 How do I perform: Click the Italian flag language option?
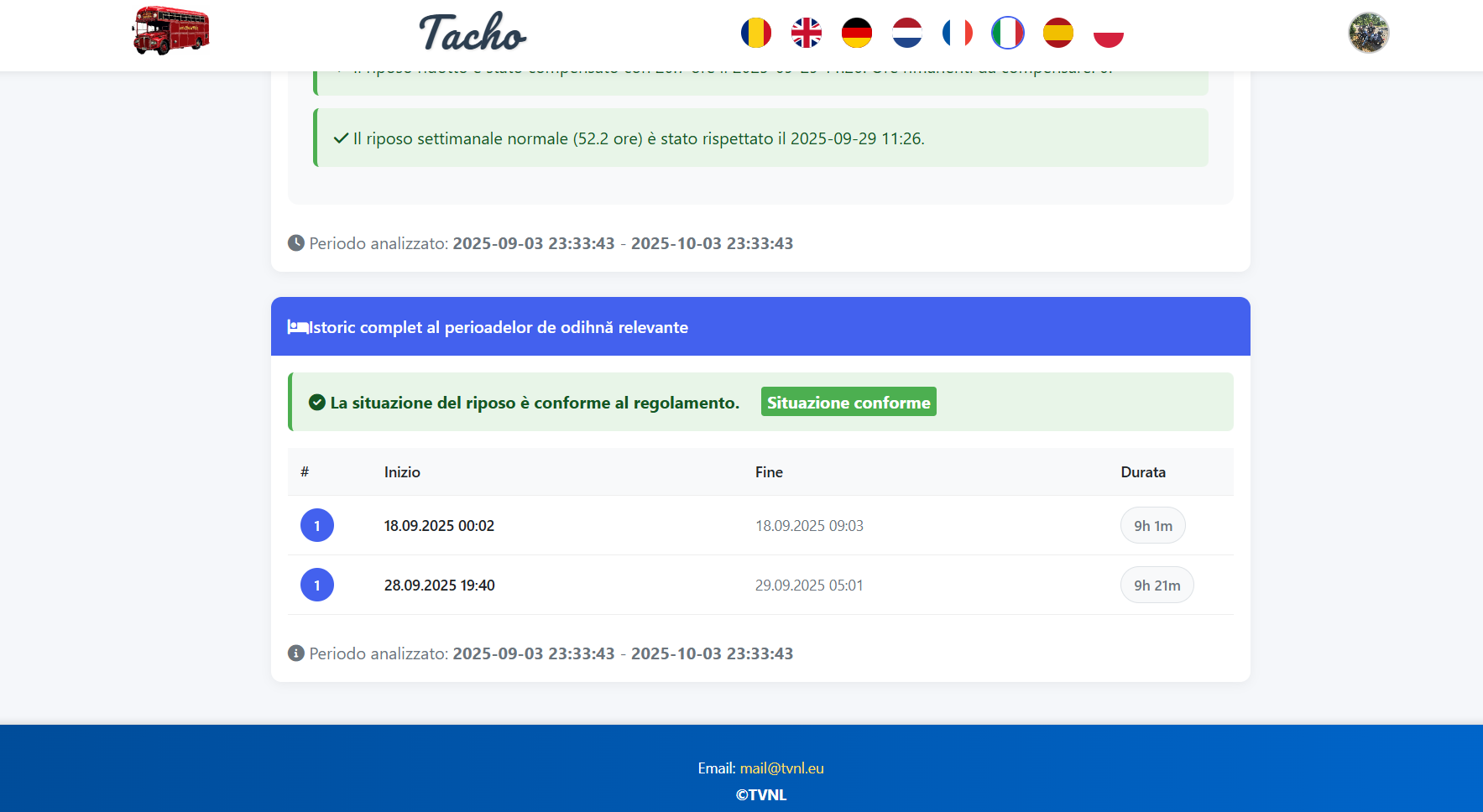1007,34
